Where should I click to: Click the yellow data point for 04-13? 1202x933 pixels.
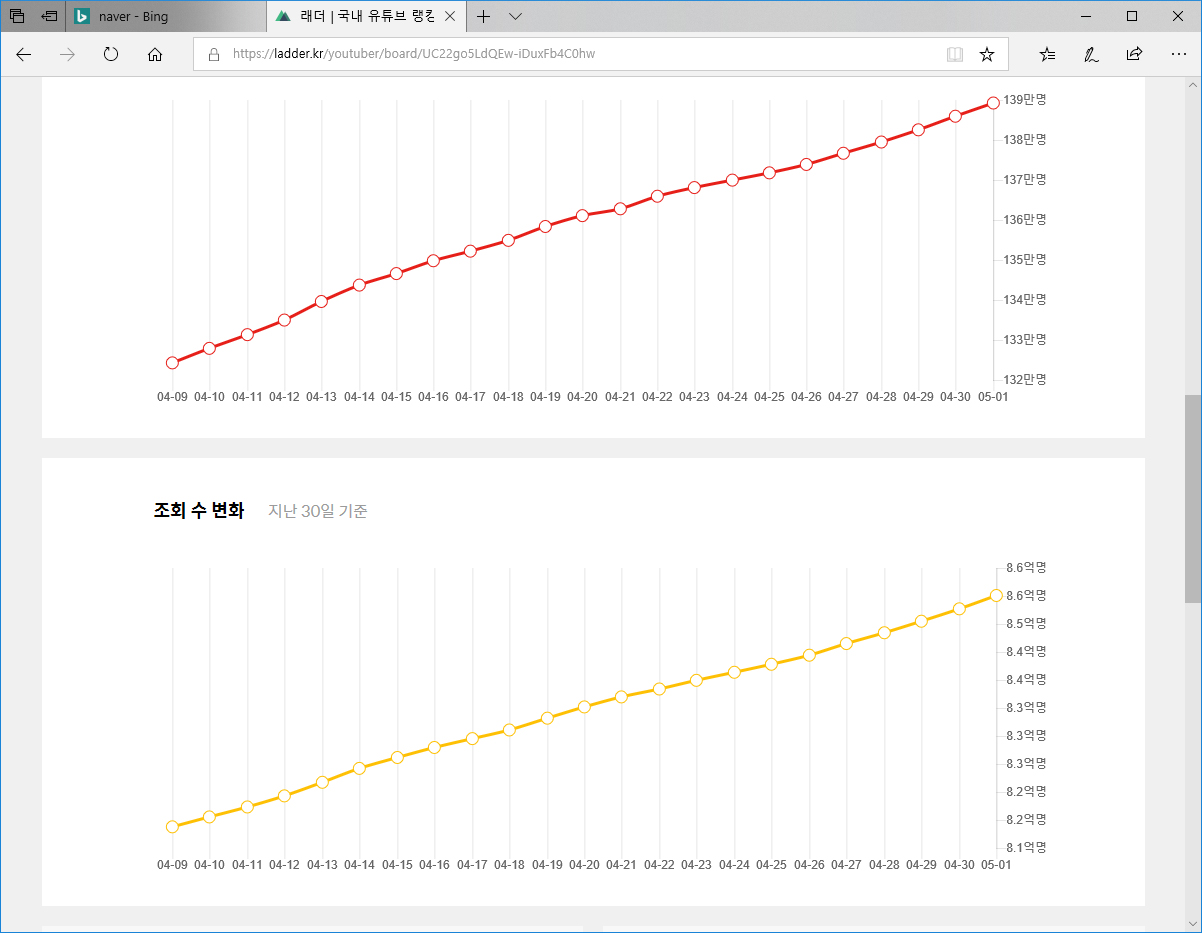322,782
